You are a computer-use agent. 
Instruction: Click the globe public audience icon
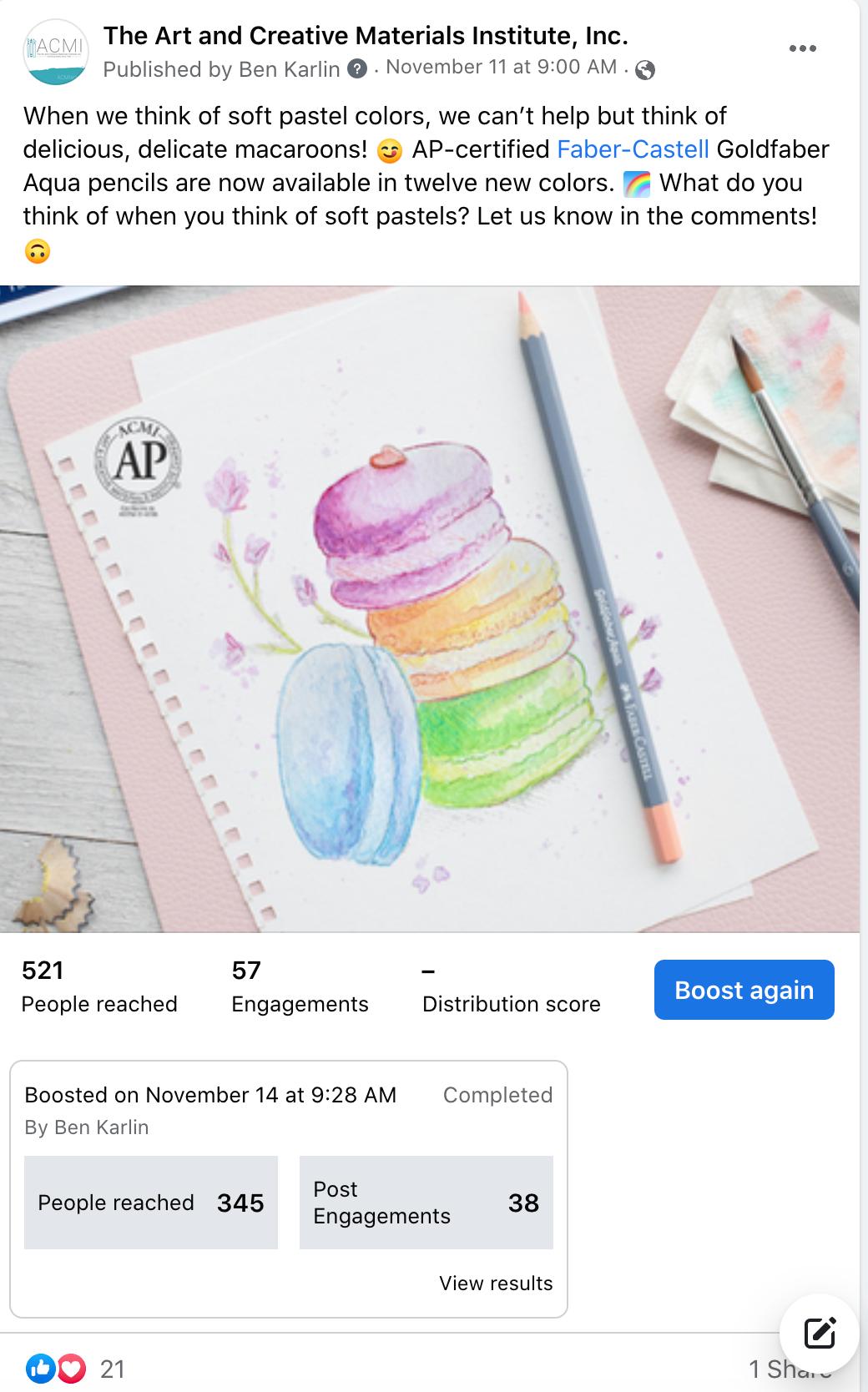pyautogui.click(x=644, y=70)
